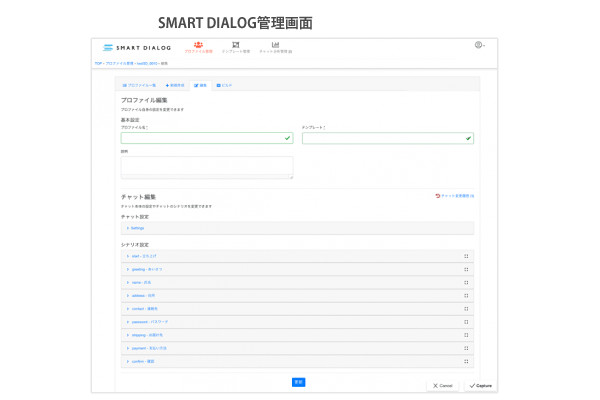600x400 pixels.
Task: Click the Cancel button
Action: [443, 386]
